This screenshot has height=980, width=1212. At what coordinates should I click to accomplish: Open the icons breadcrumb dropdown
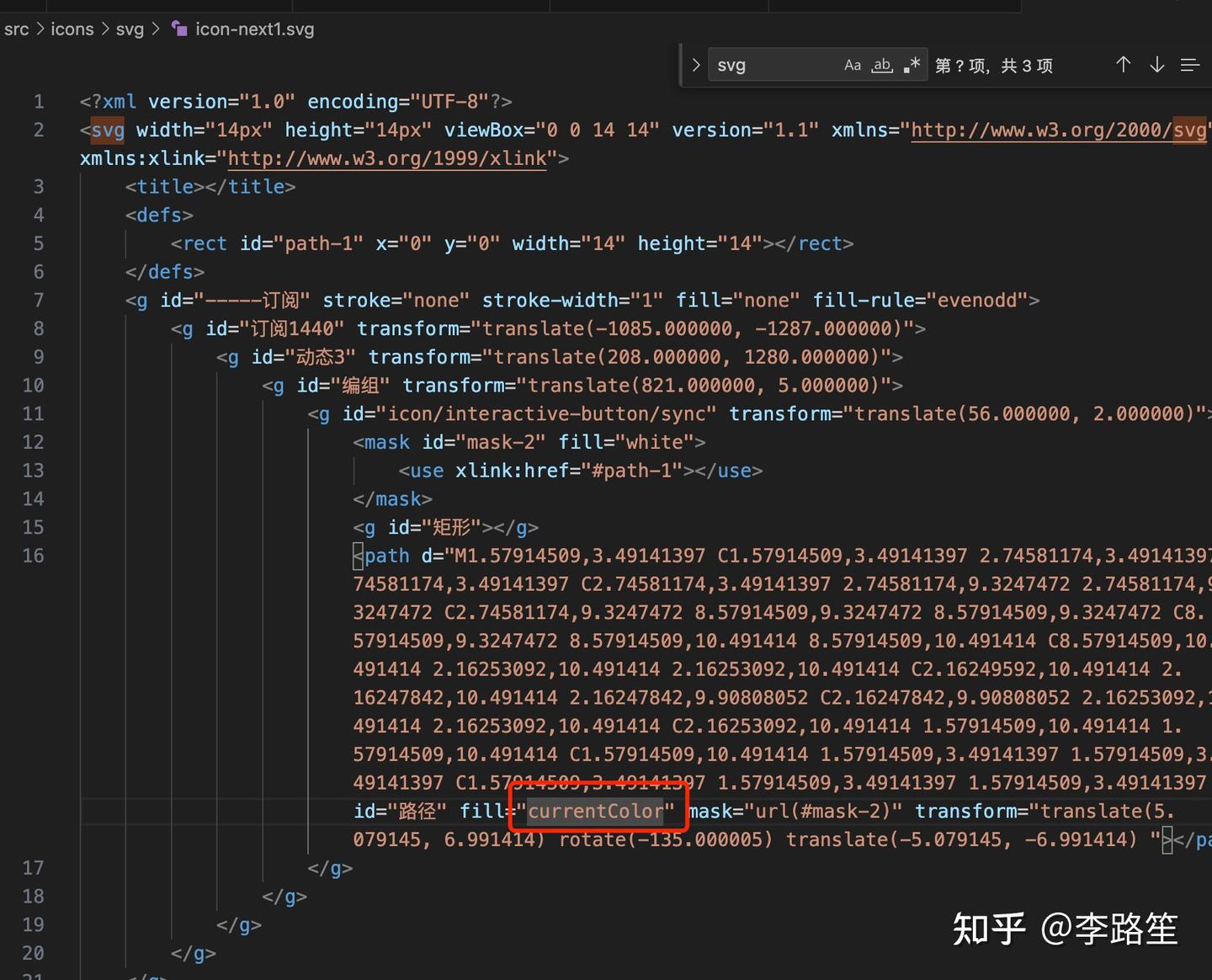[72, 29]
